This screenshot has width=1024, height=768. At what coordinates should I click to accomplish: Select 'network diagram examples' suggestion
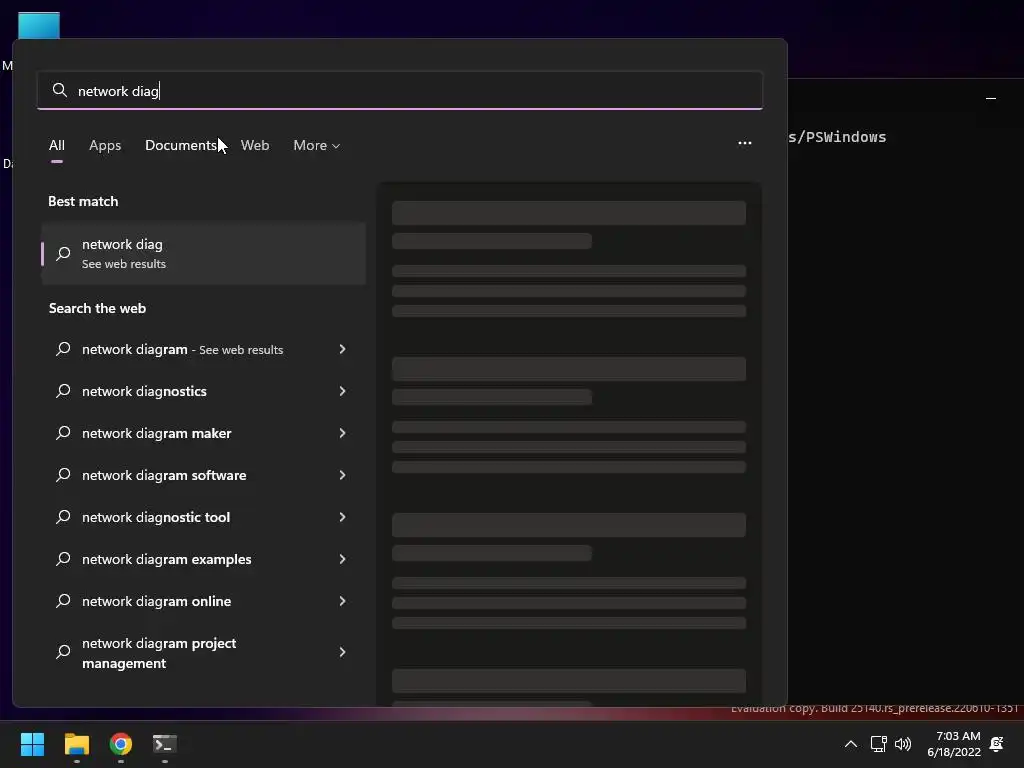pyautogui.click(x=204, y=559)
